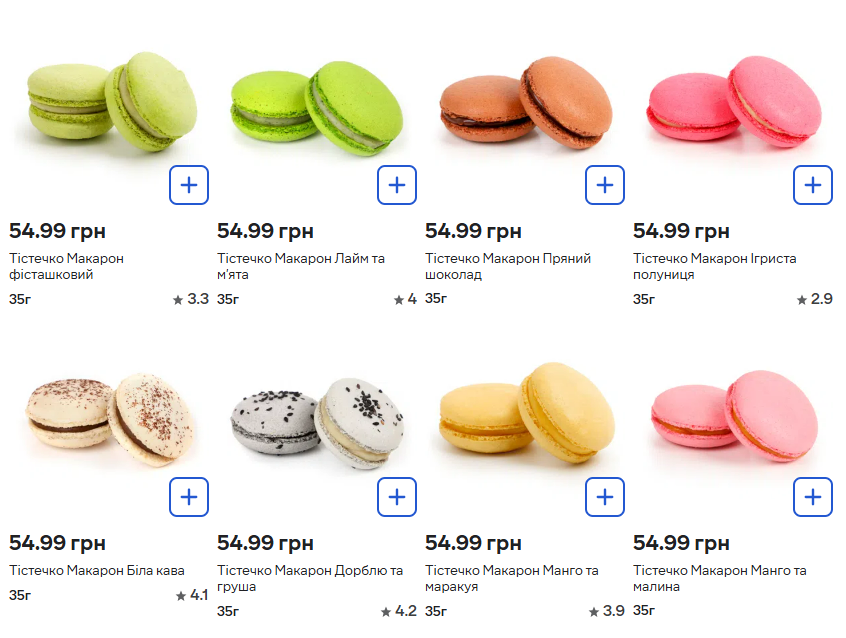
Task: Add Макарон Манго та малина to cart
Action: 813,497
